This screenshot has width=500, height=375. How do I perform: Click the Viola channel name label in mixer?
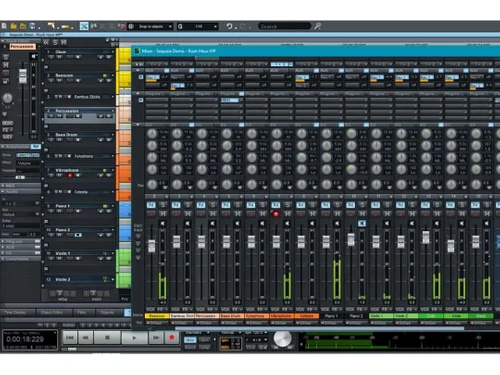tap(456, 316)
